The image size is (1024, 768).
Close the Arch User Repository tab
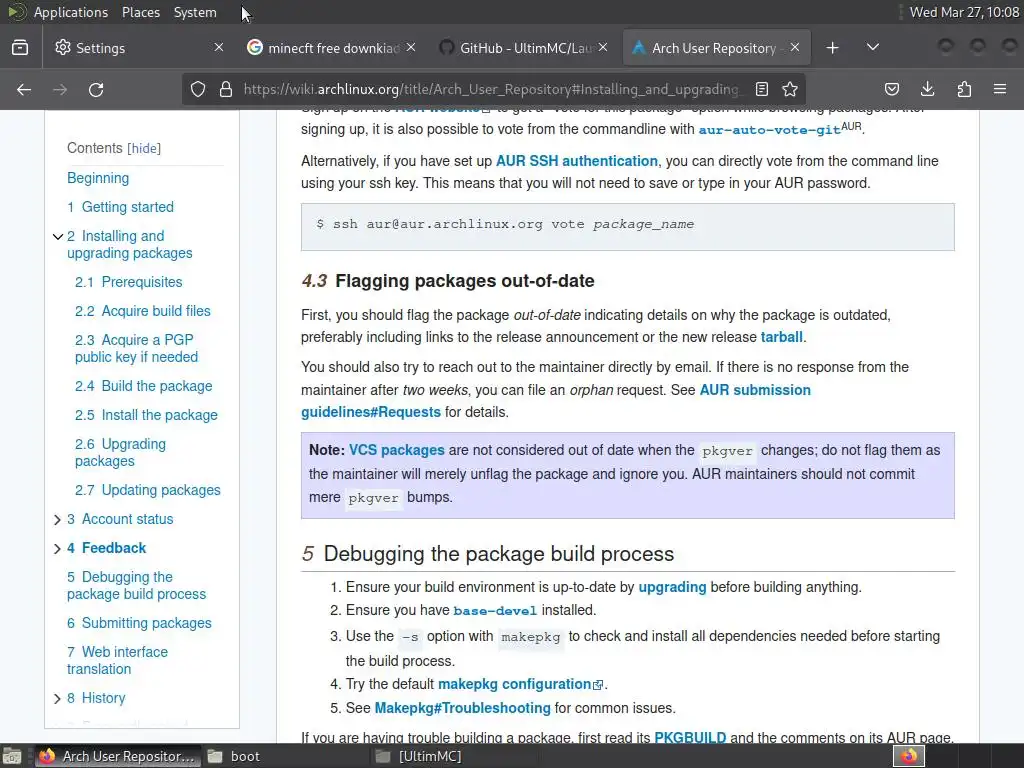pos(795,47)
